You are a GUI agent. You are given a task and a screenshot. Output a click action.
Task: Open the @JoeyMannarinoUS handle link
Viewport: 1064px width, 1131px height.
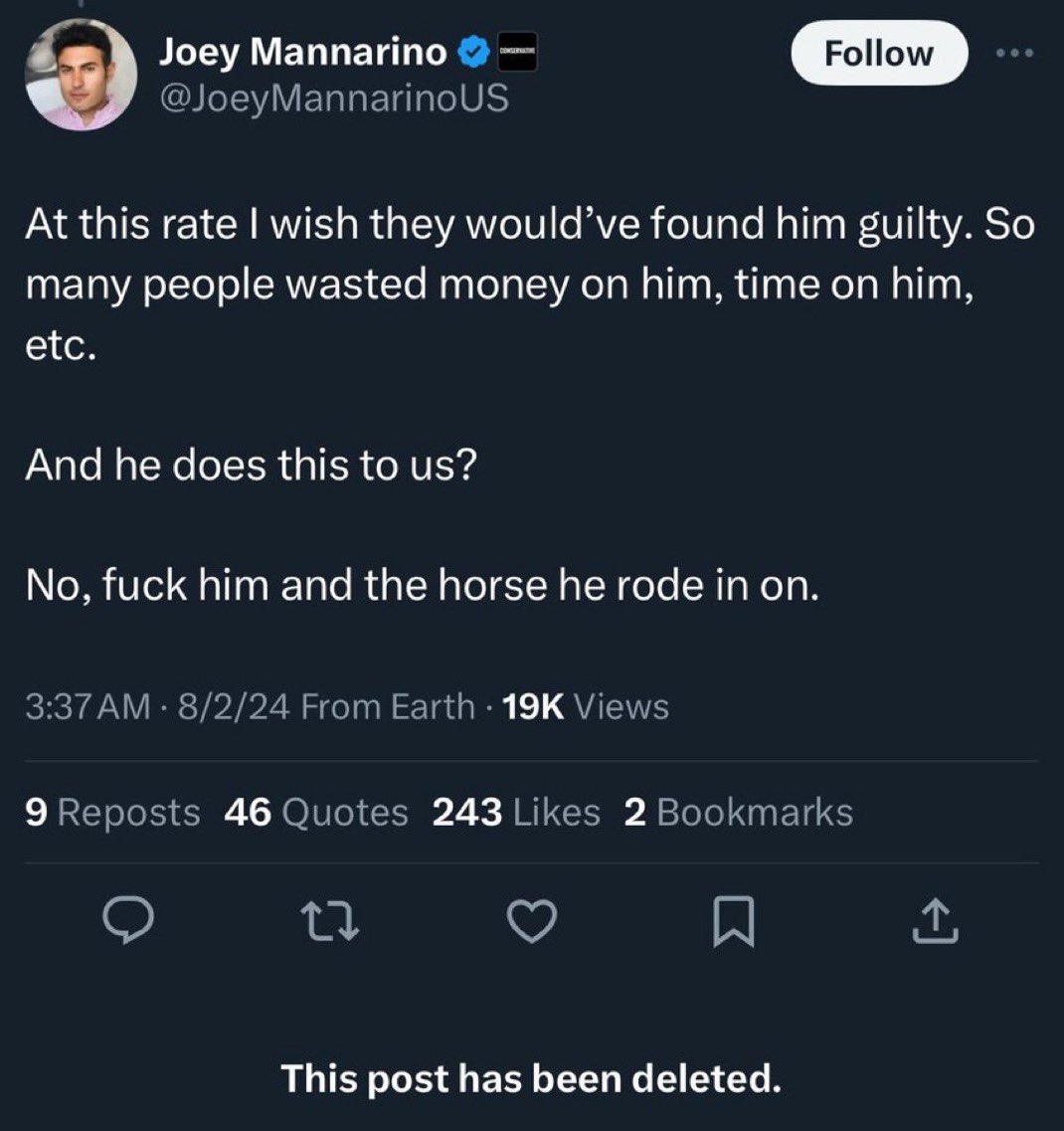(x=333, y=97)
